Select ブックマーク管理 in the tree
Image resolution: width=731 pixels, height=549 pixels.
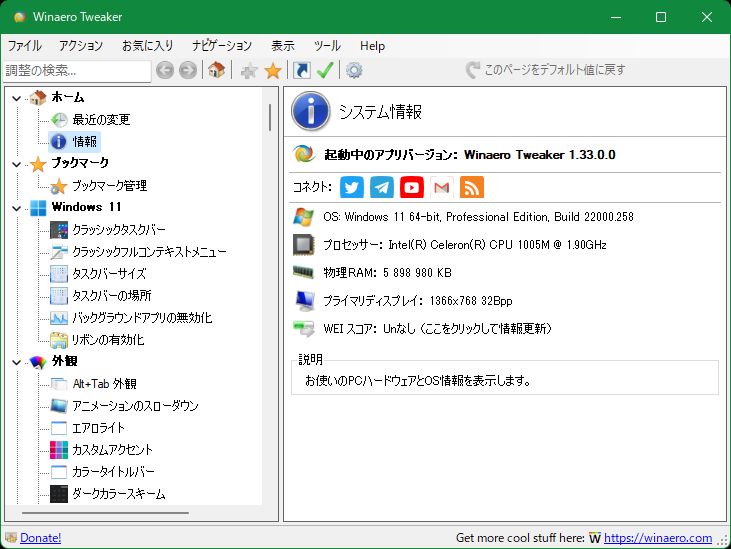click(110, 186)
